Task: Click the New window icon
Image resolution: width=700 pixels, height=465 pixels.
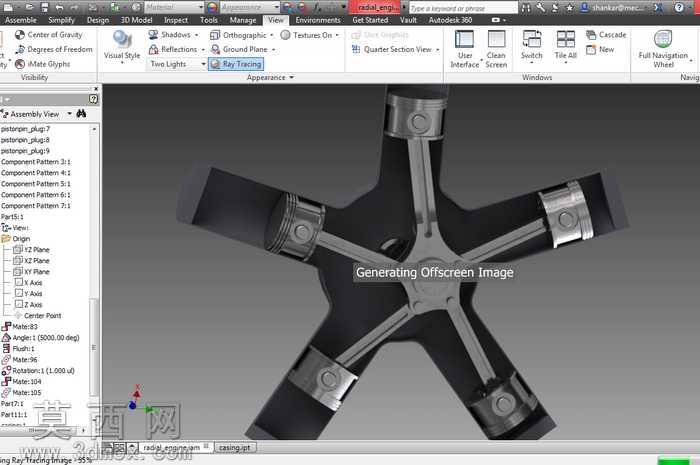Action: click(x=591, y=50)
